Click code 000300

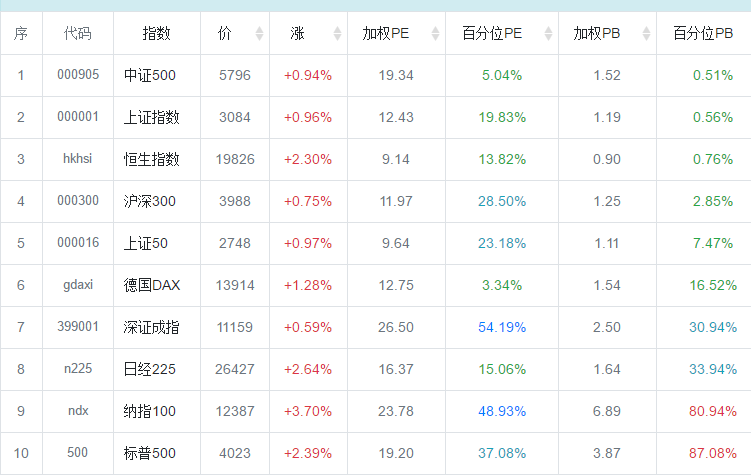78,201
